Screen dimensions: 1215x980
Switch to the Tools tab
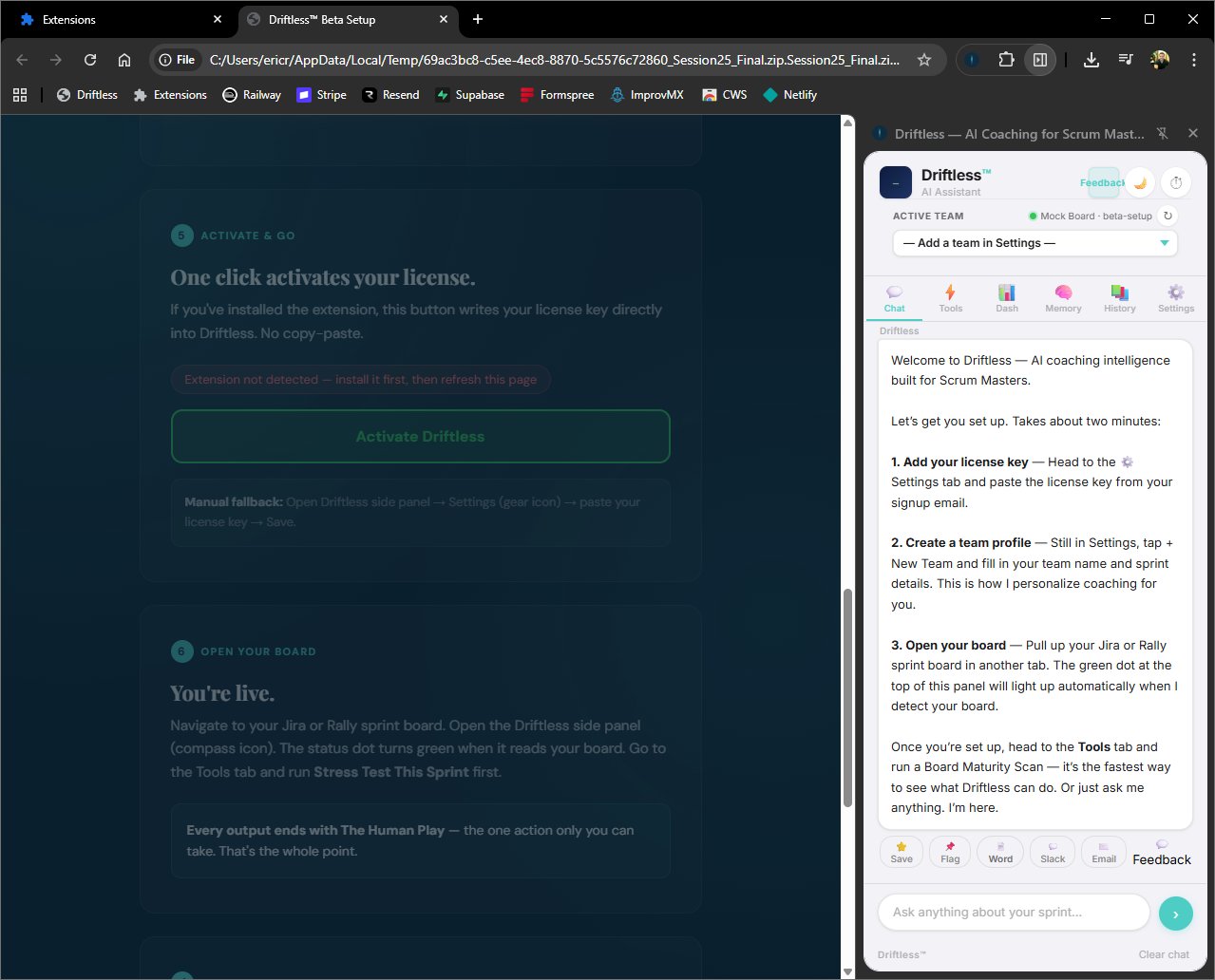(950, 298)
